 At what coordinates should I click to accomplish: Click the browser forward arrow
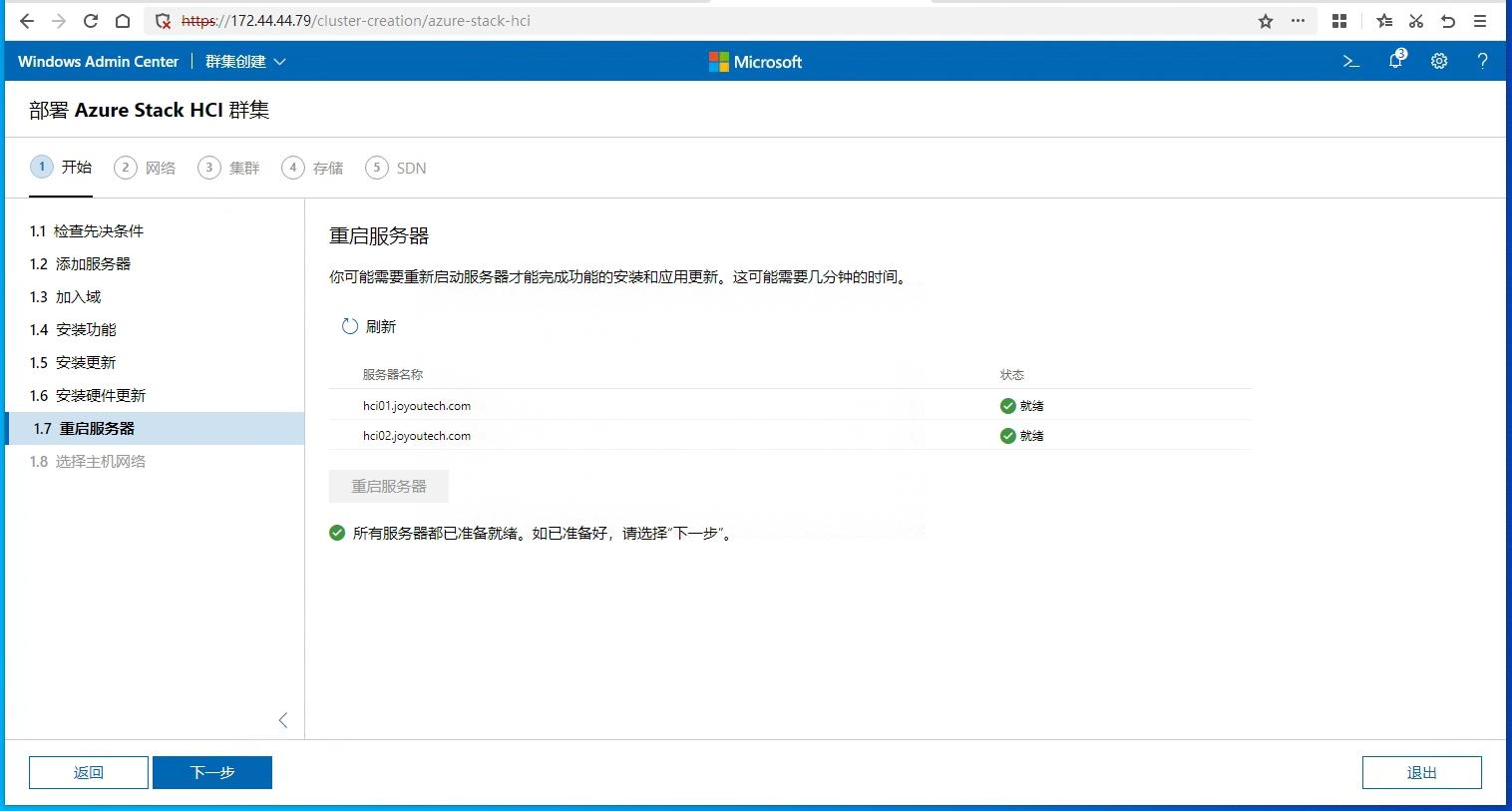point(59,21)
